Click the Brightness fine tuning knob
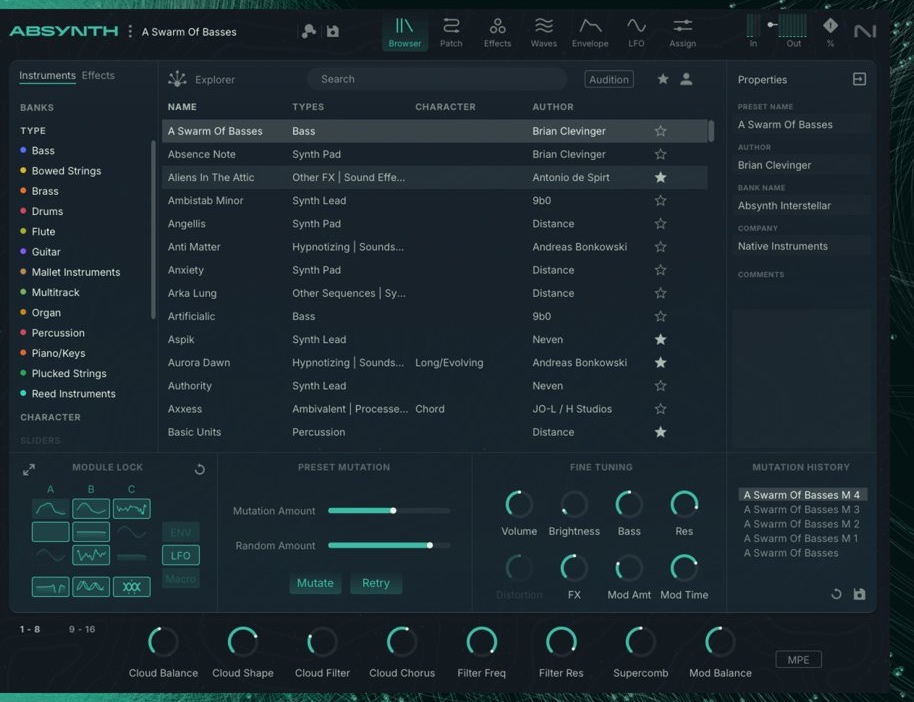914x702 pixels. (x=574, y=504)
